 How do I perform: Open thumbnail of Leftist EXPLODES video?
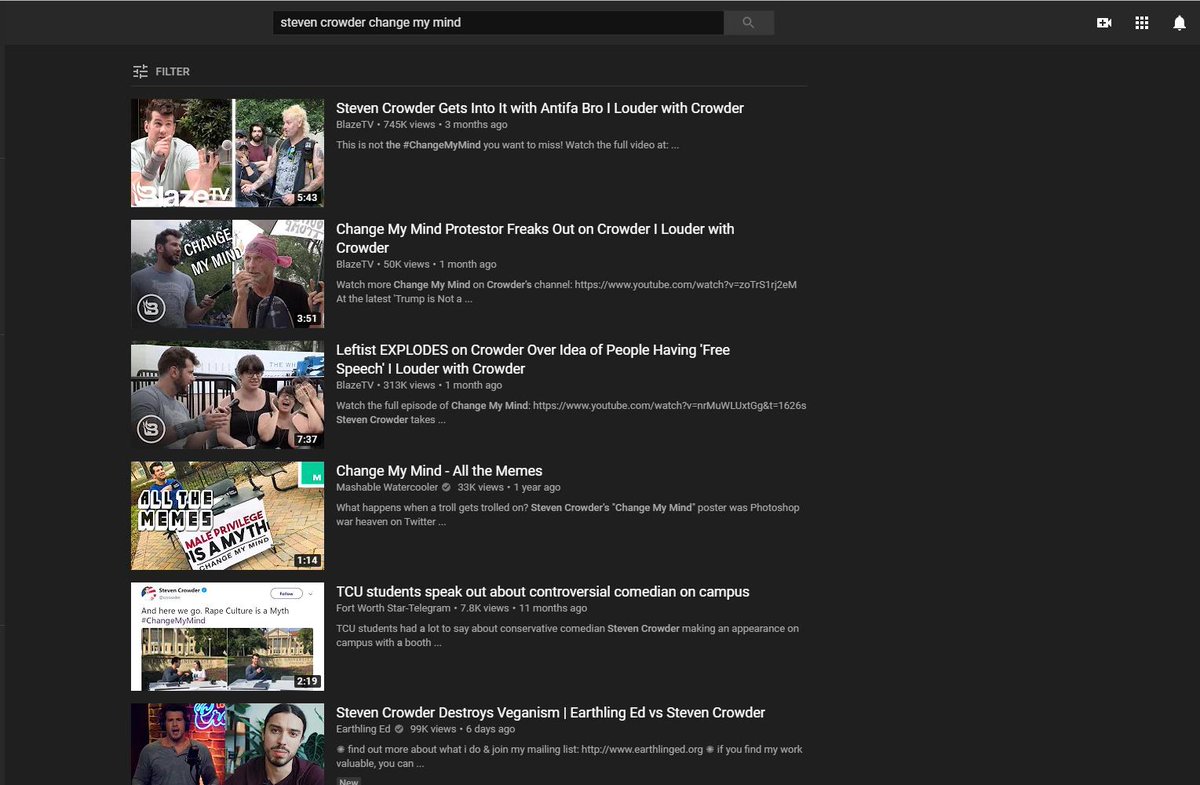(227, 395)
